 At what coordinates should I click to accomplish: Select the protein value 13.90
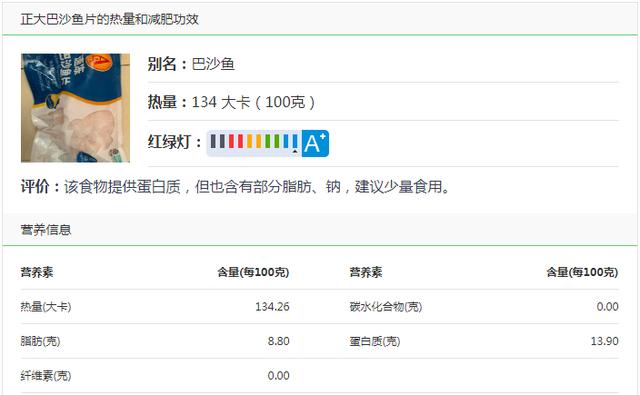click(604, 341)
